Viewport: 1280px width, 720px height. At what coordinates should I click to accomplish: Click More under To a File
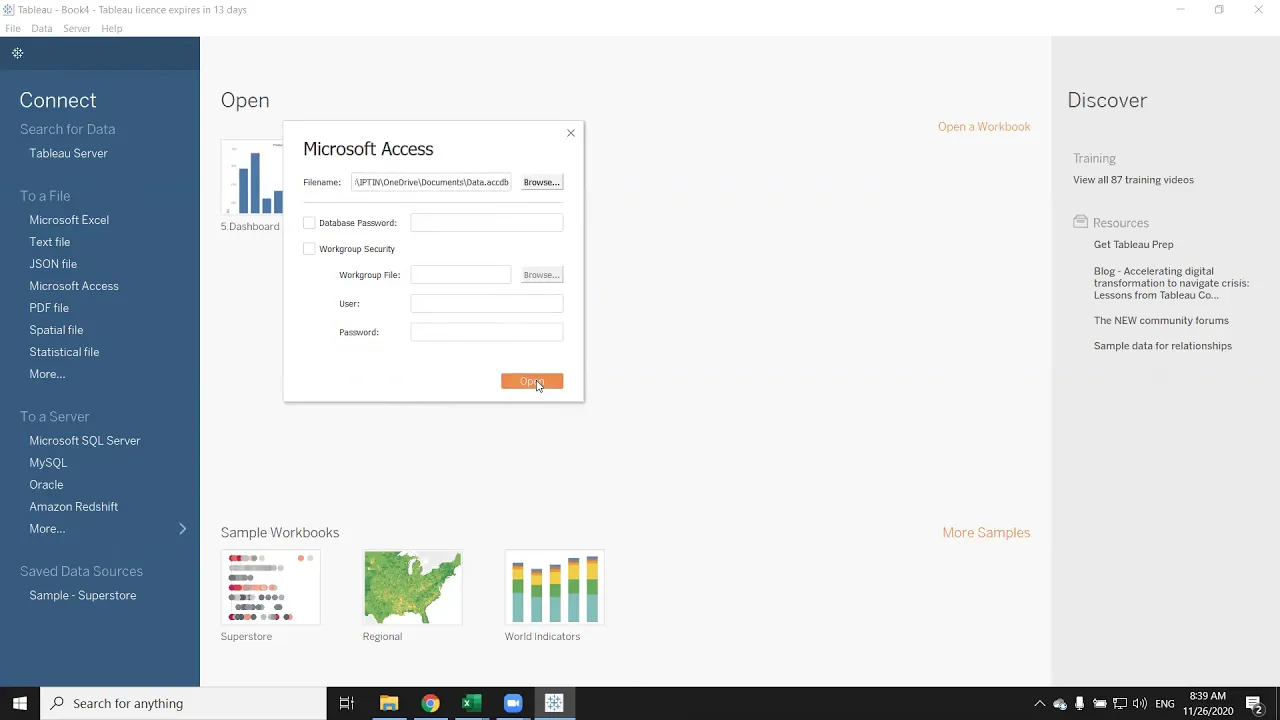point(47,374)
